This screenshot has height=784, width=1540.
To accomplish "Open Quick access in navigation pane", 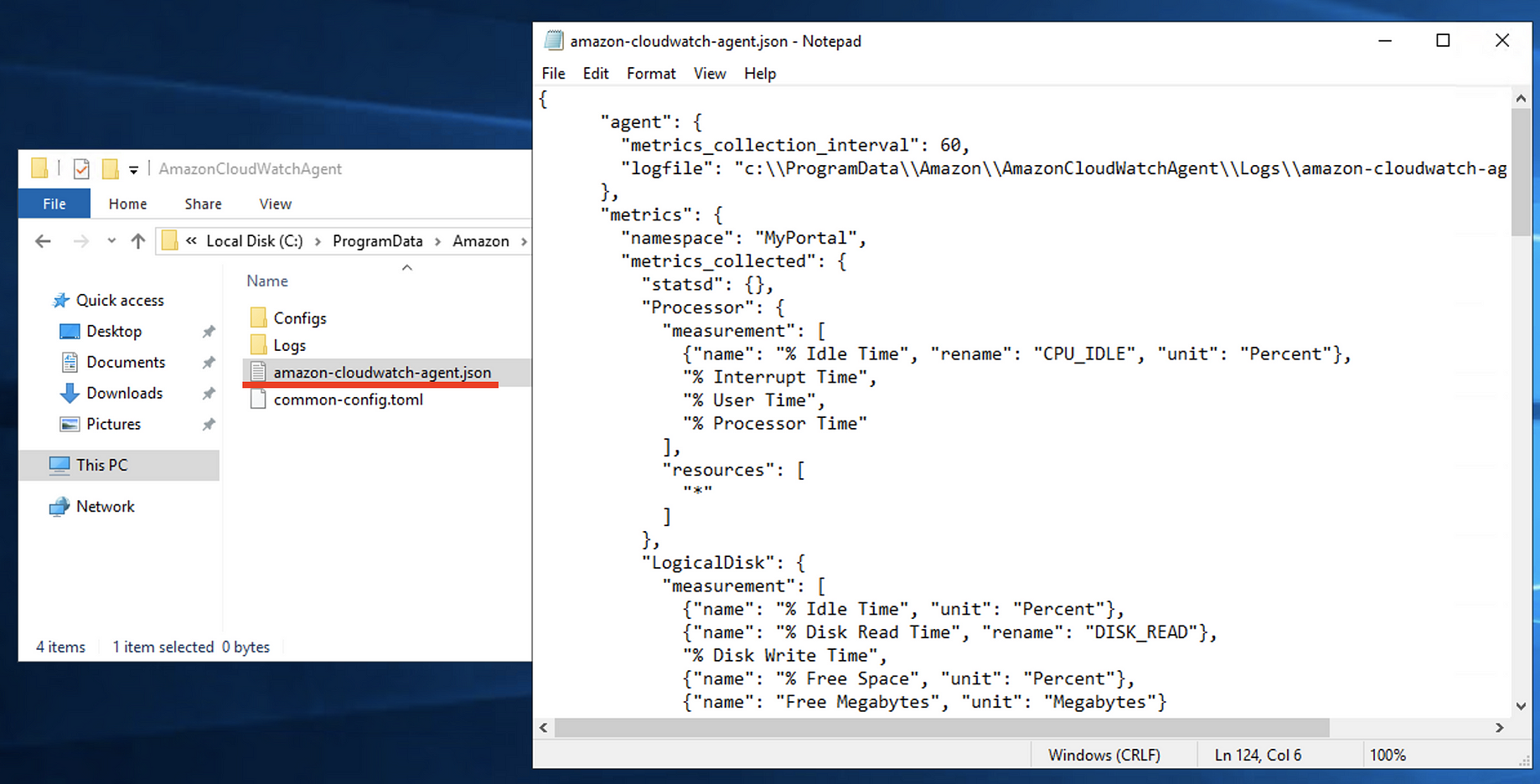I will point(120,301).
